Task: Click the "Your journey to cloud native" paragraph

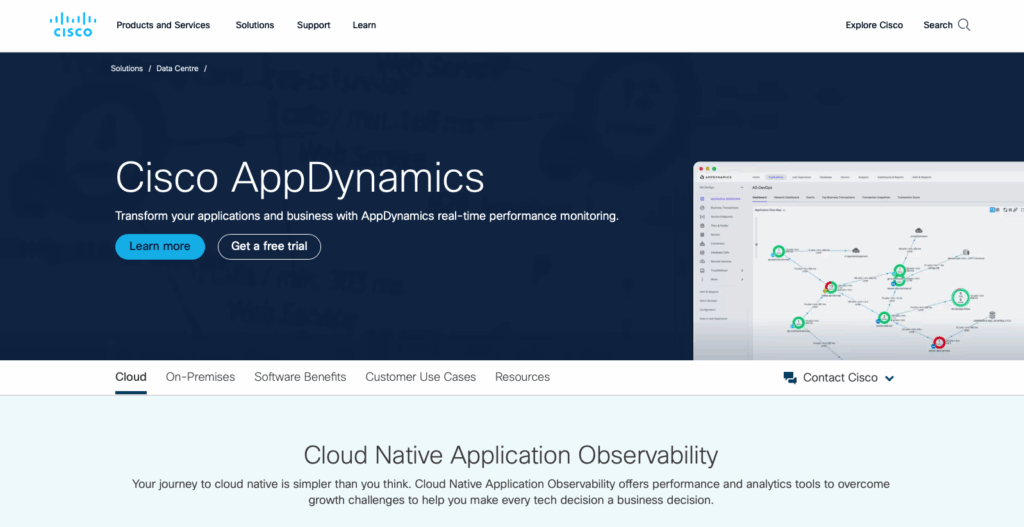Action: (511, 492)
